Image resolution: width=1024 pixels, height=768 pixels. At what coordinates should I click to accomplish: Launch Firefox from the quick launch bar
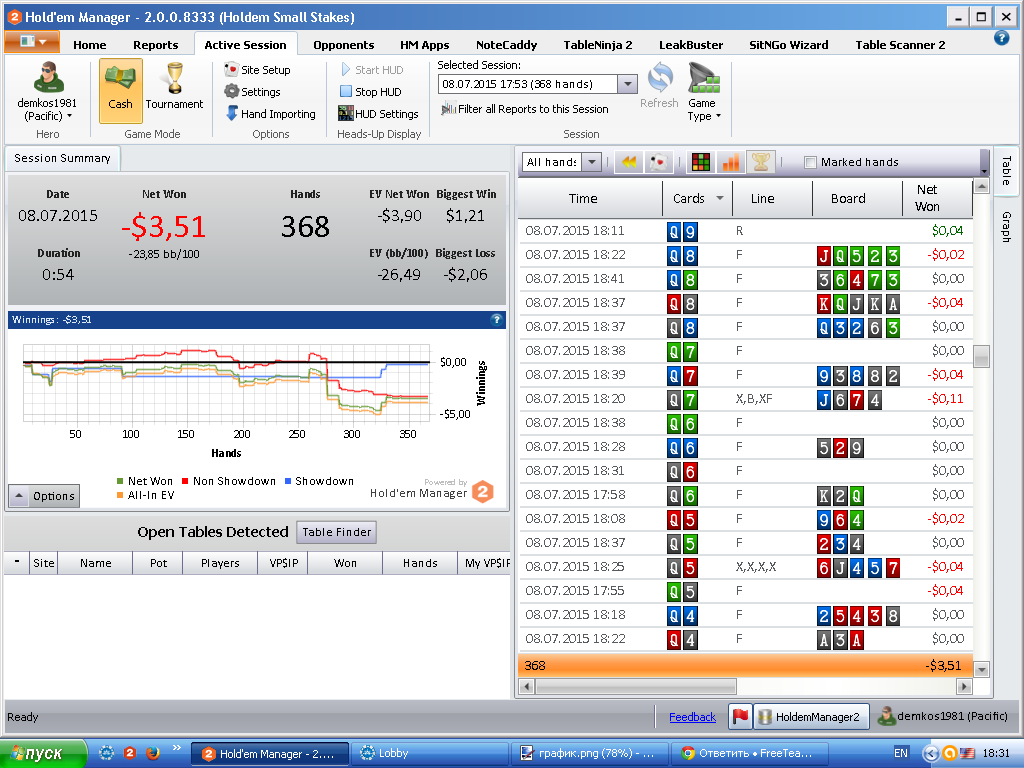point(153,753)
